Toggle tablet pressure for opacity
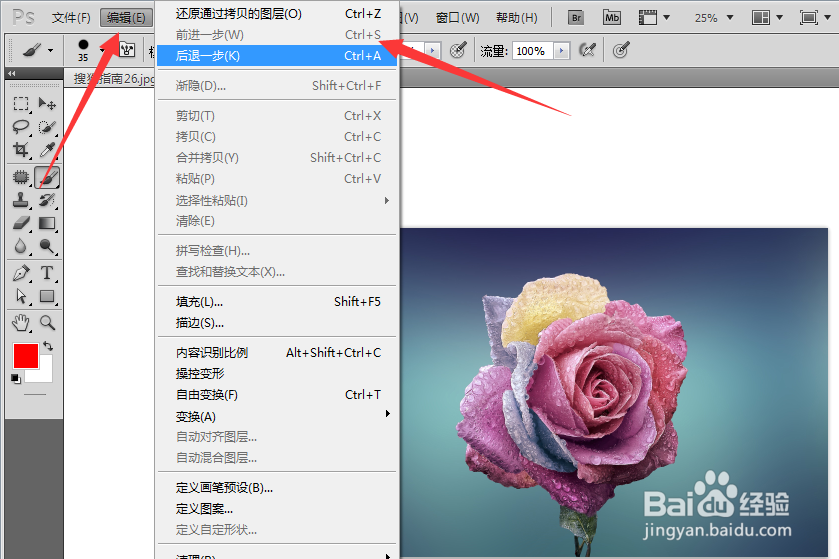The height and width of the screenshot is (559, 839). [x=458, y=51]
